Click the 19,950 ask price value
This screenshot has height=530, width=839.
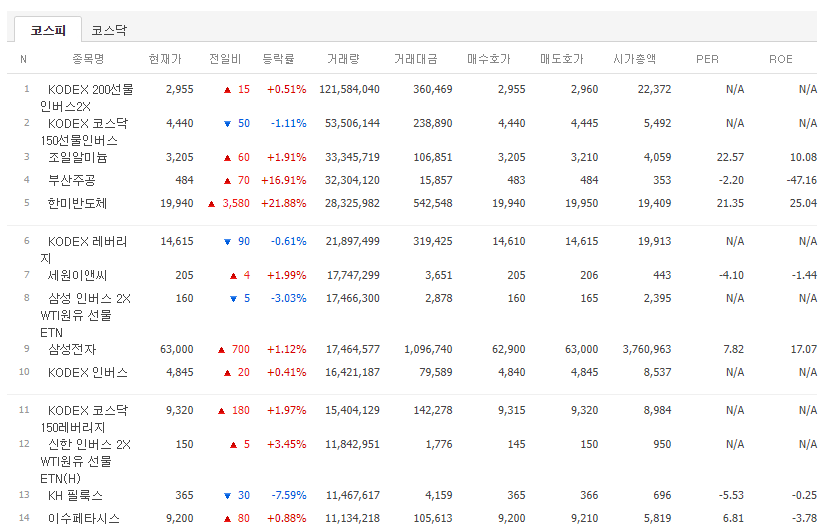[582, 203]
